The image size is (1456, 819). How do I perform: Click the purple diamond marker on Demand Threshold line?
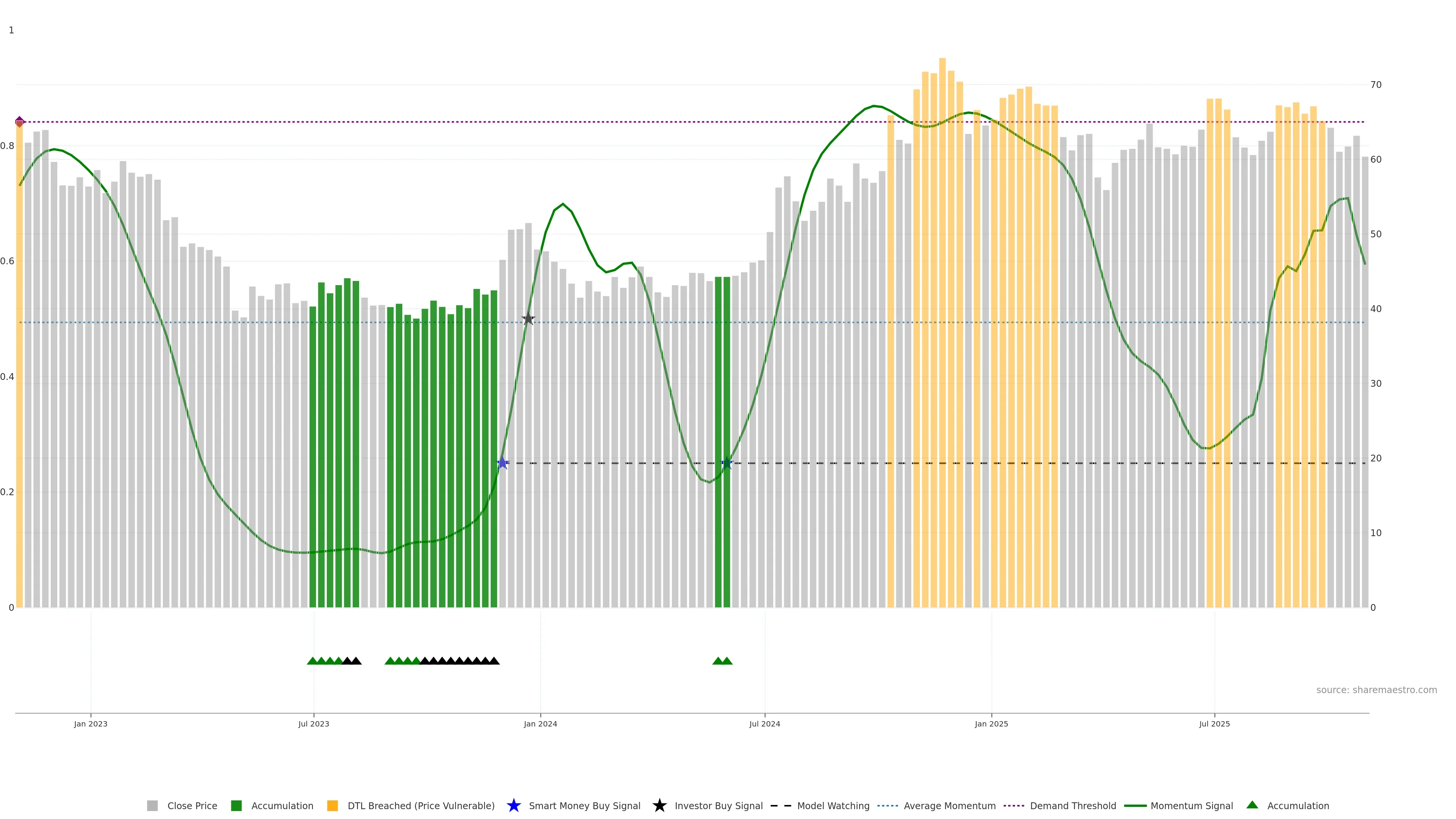pos(20,121)
